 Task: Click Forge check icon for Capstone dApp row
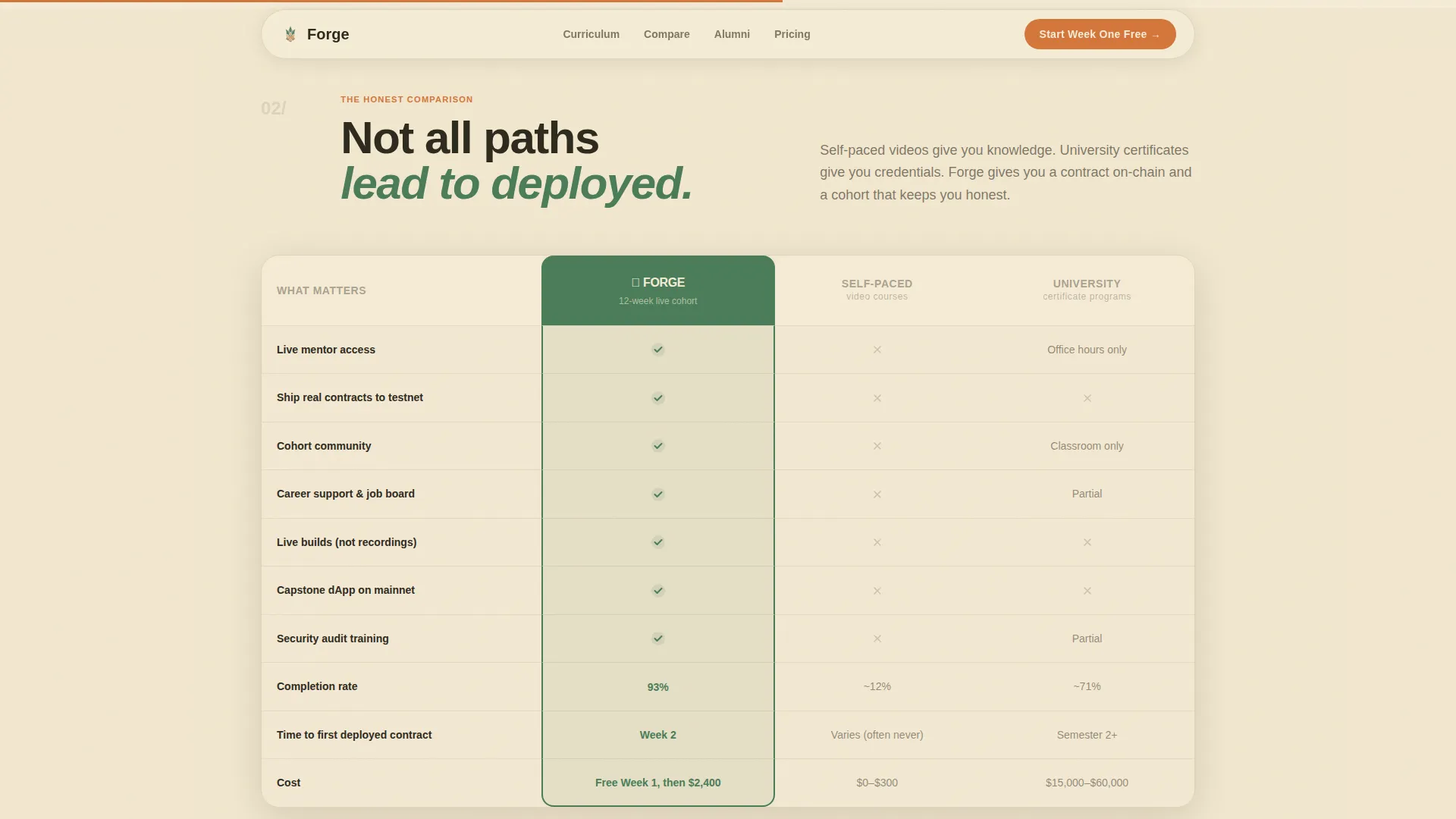pyautogui.click(x=658, y=591)
